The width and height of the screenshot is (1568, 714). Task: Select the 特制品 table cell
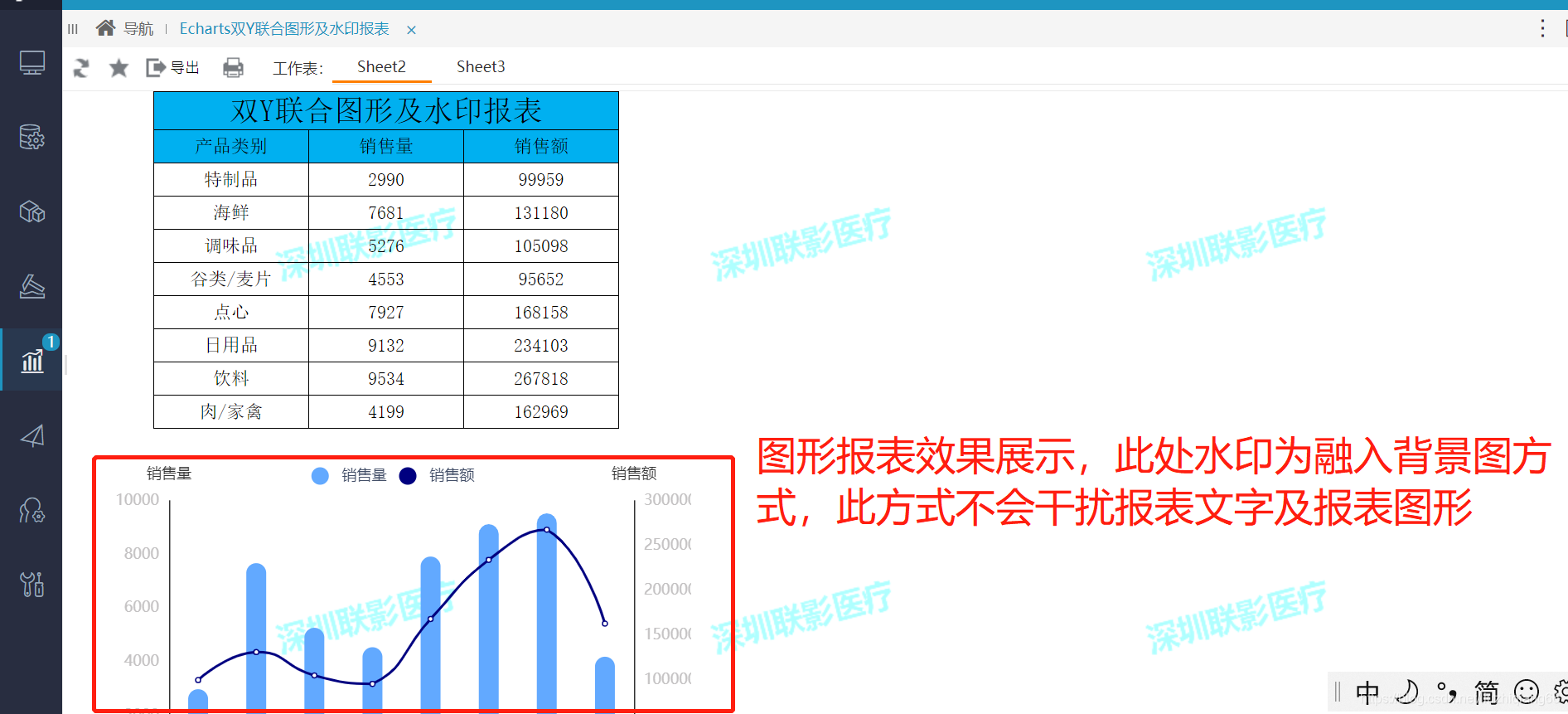pos(231,179)
